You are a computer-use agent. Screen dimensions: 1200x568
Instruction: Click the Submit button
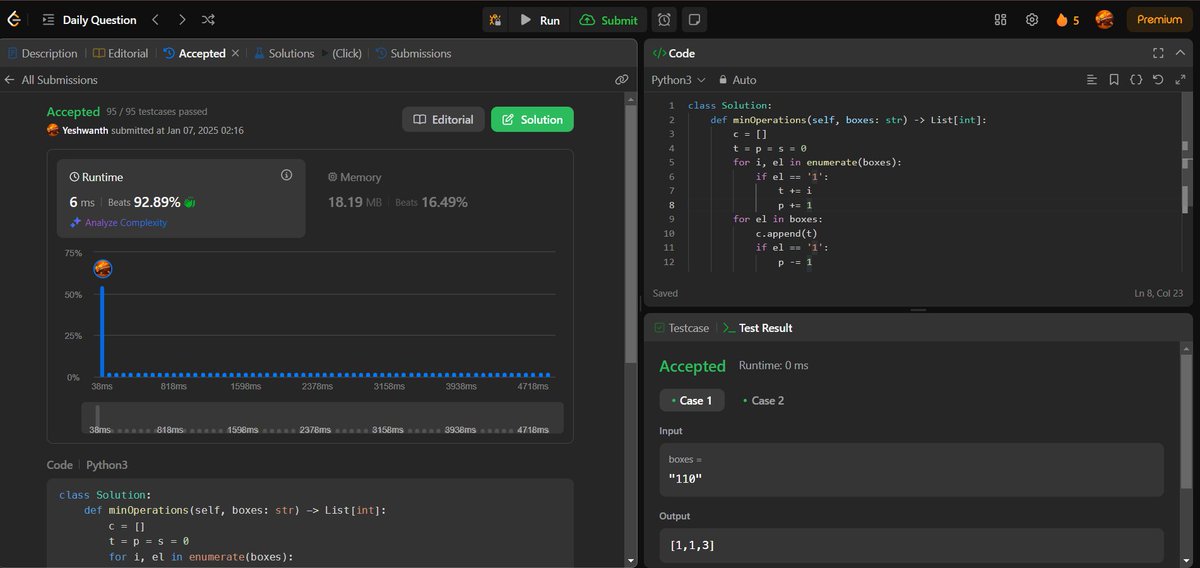(609, 20)
